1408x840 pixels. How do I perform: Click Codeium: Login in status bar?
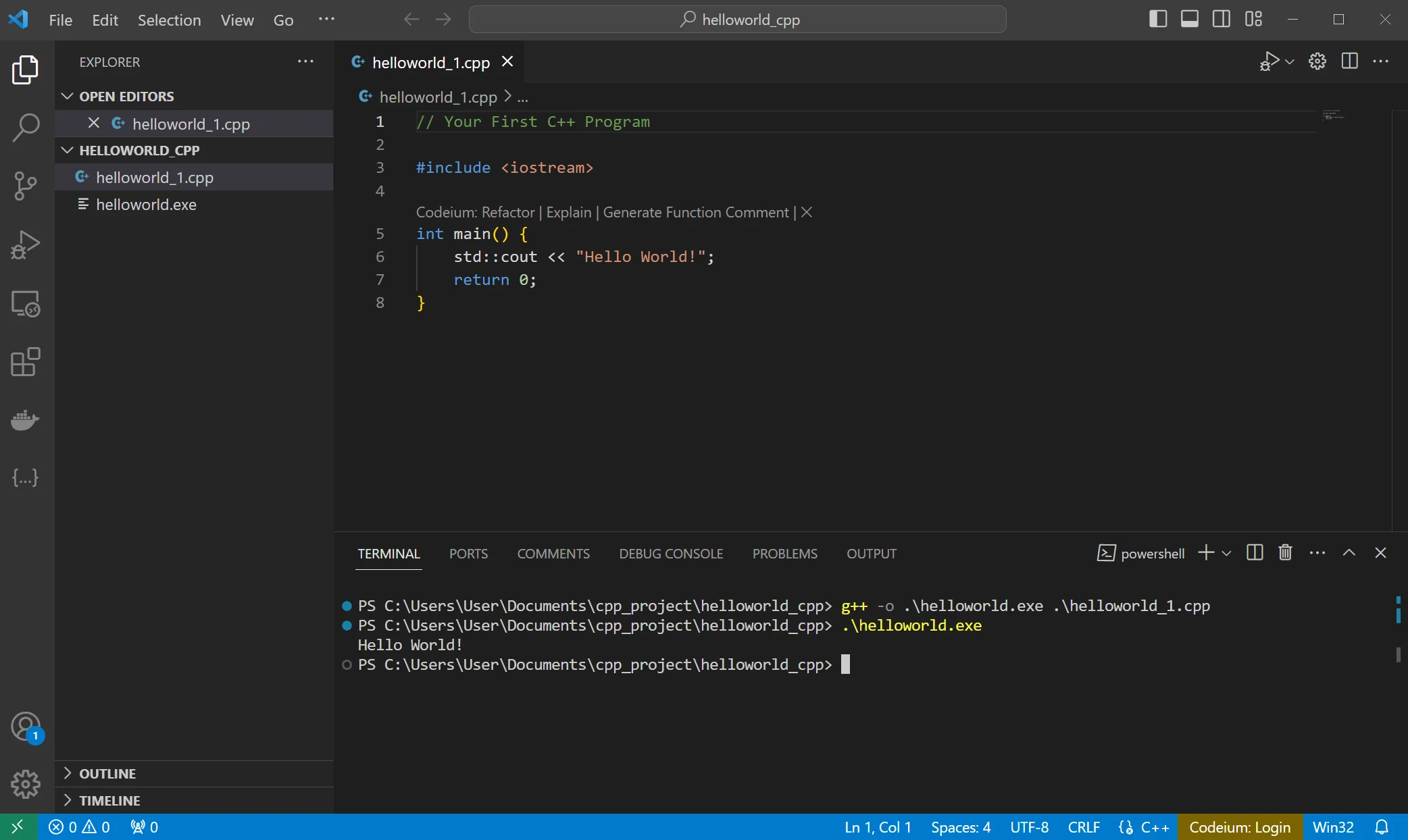[1239, 826]
